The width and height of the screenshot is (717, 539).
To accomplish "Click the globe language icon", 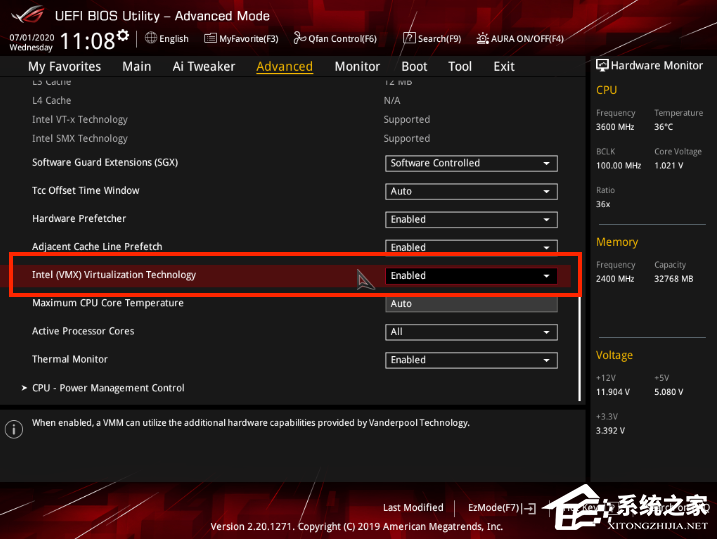I will pyautogui.click(x=151, y=38).
